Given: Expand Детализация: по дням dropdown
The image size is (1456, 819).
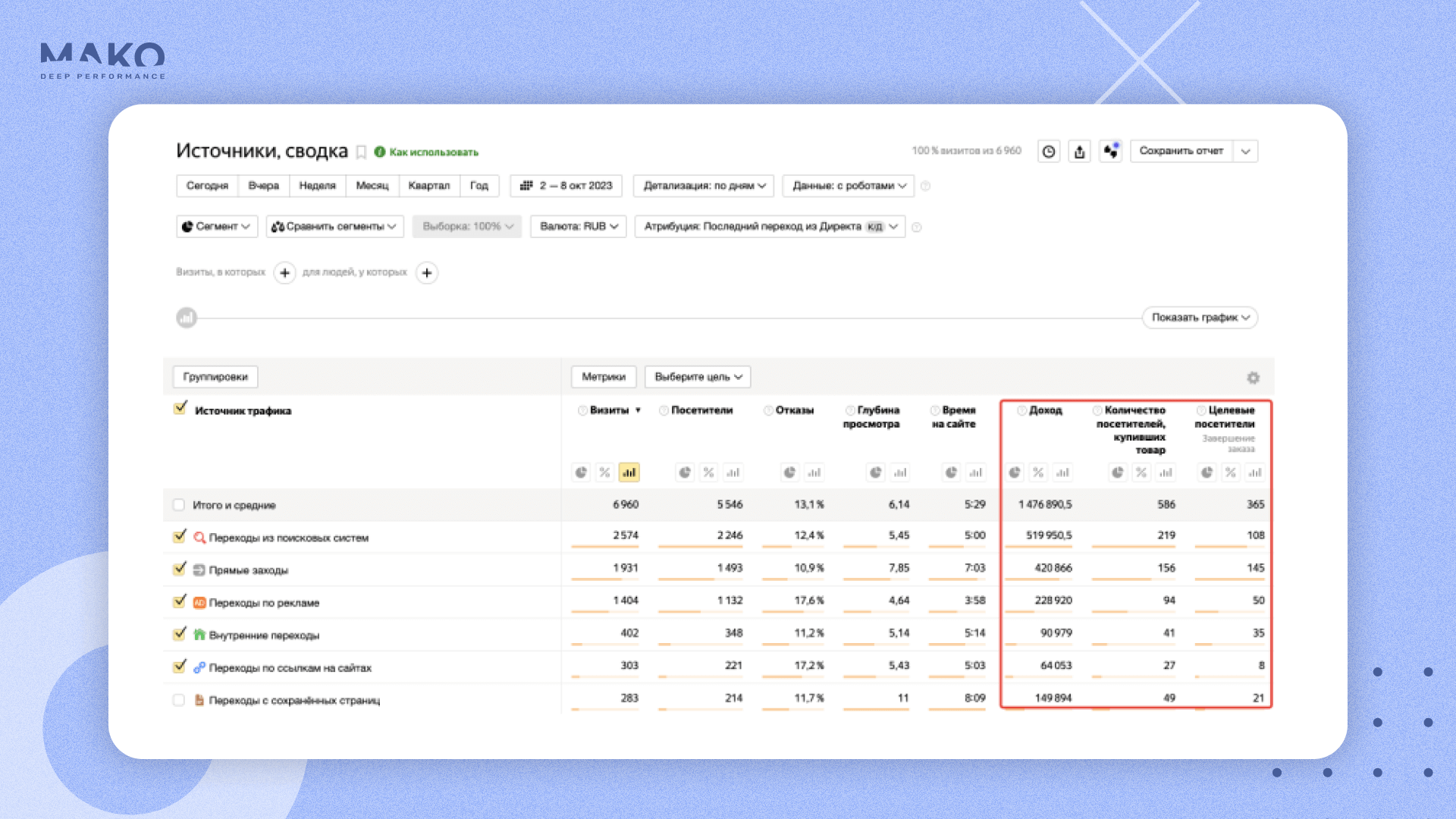Looking at the screenshot, I should [x=703, y=186].
